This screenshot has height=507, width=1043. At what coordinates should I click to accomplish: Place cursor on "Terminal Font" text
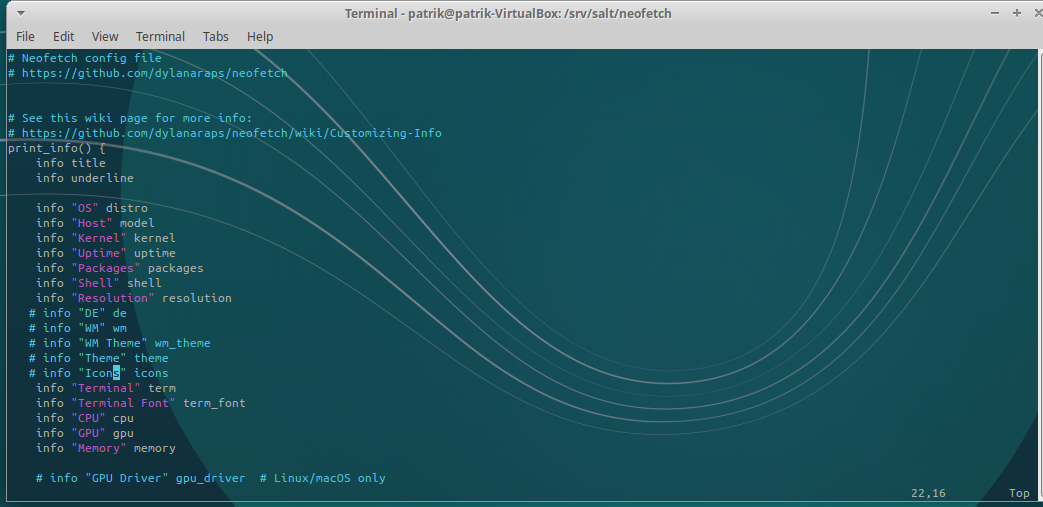click(123, 403)
